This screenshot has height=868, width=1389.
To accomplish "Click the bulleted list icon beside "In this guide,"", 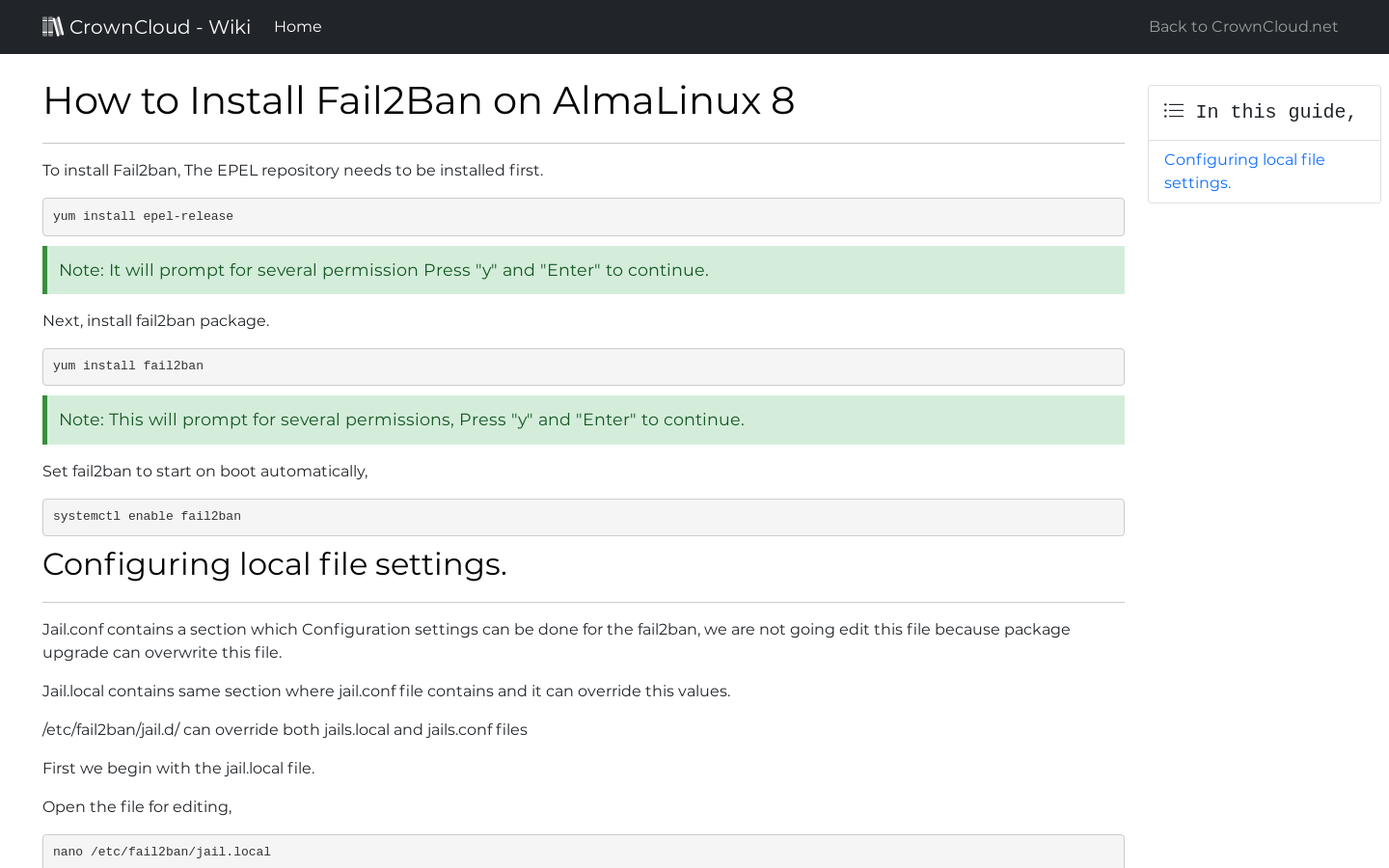I will (x=1173, y=110).
